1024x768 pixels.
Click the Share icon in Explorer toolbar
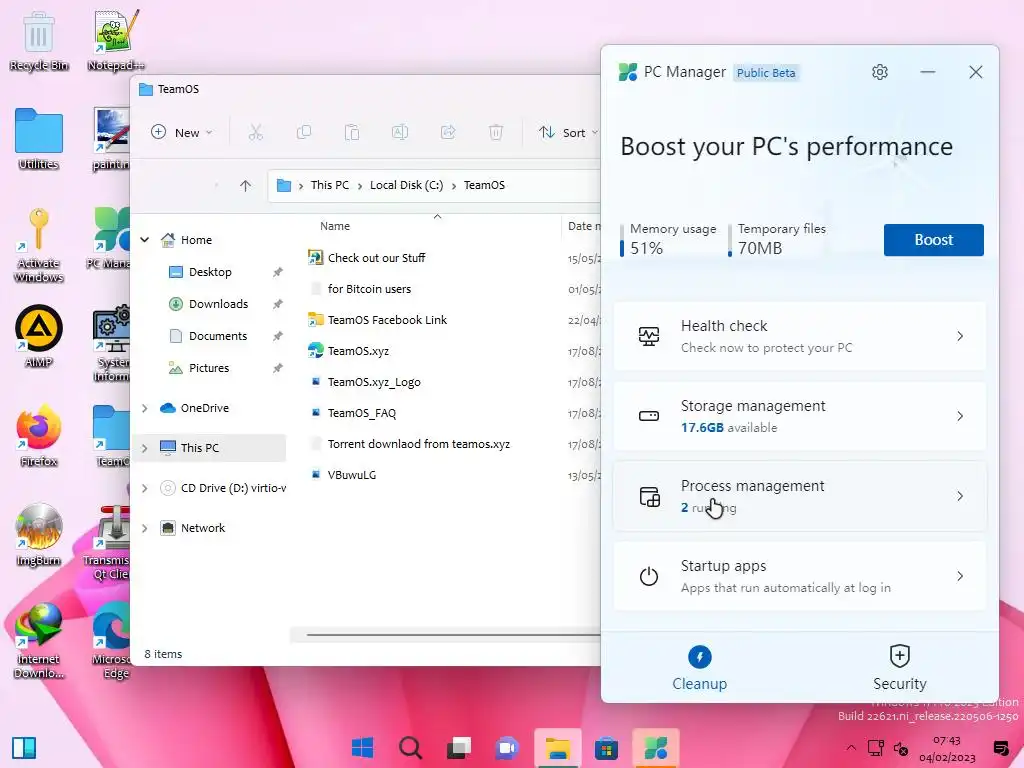448,133
